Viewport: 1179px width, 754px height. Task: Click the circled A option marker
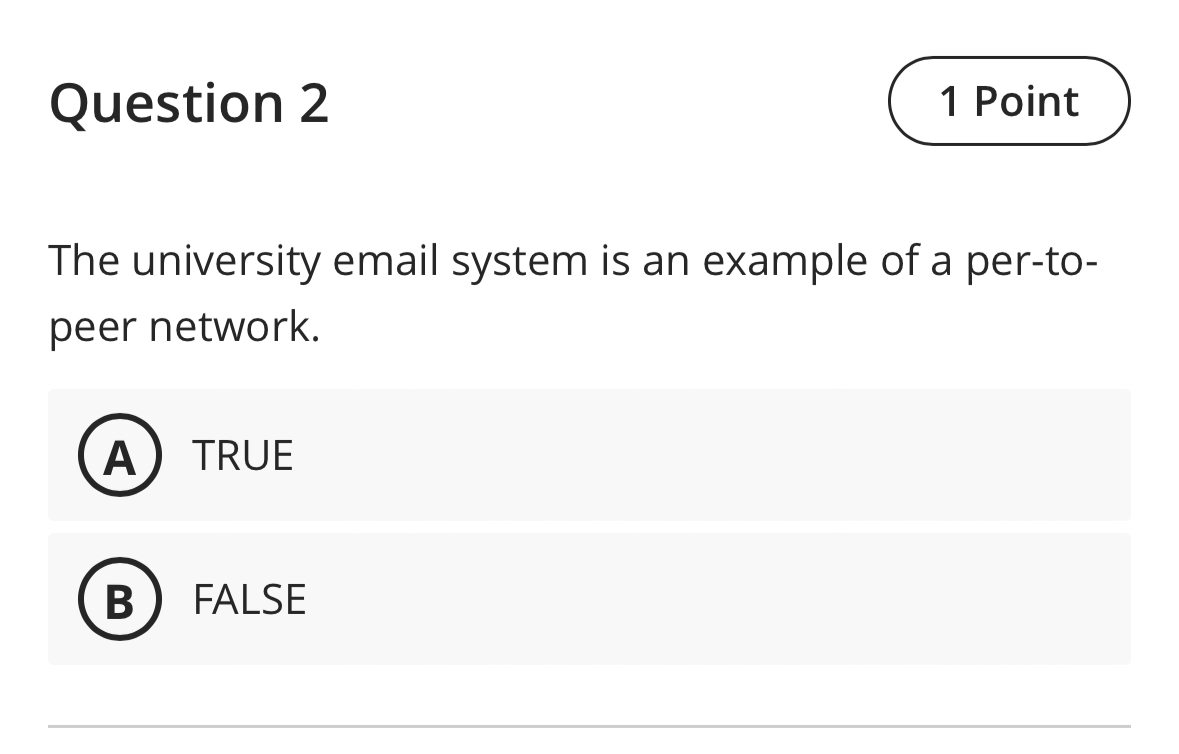coord(119,455)
